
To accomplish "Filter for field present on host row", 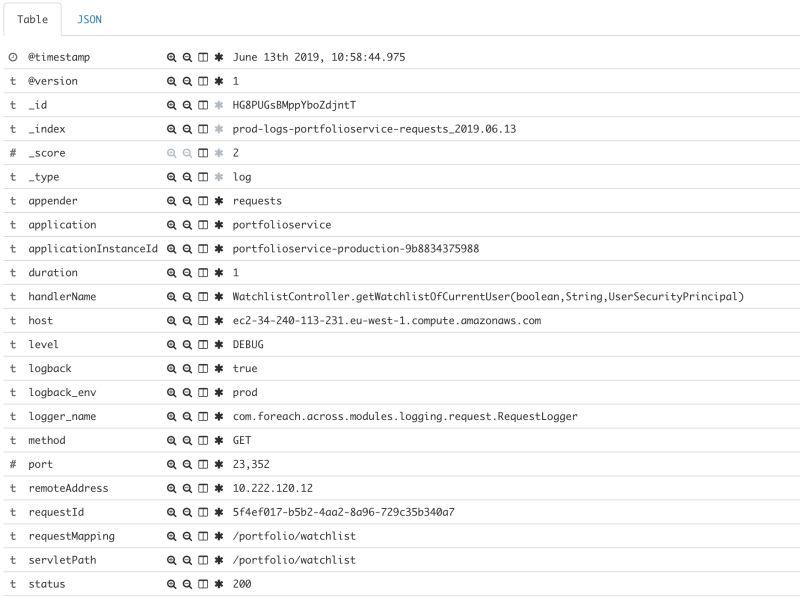I will pos(219,320).
